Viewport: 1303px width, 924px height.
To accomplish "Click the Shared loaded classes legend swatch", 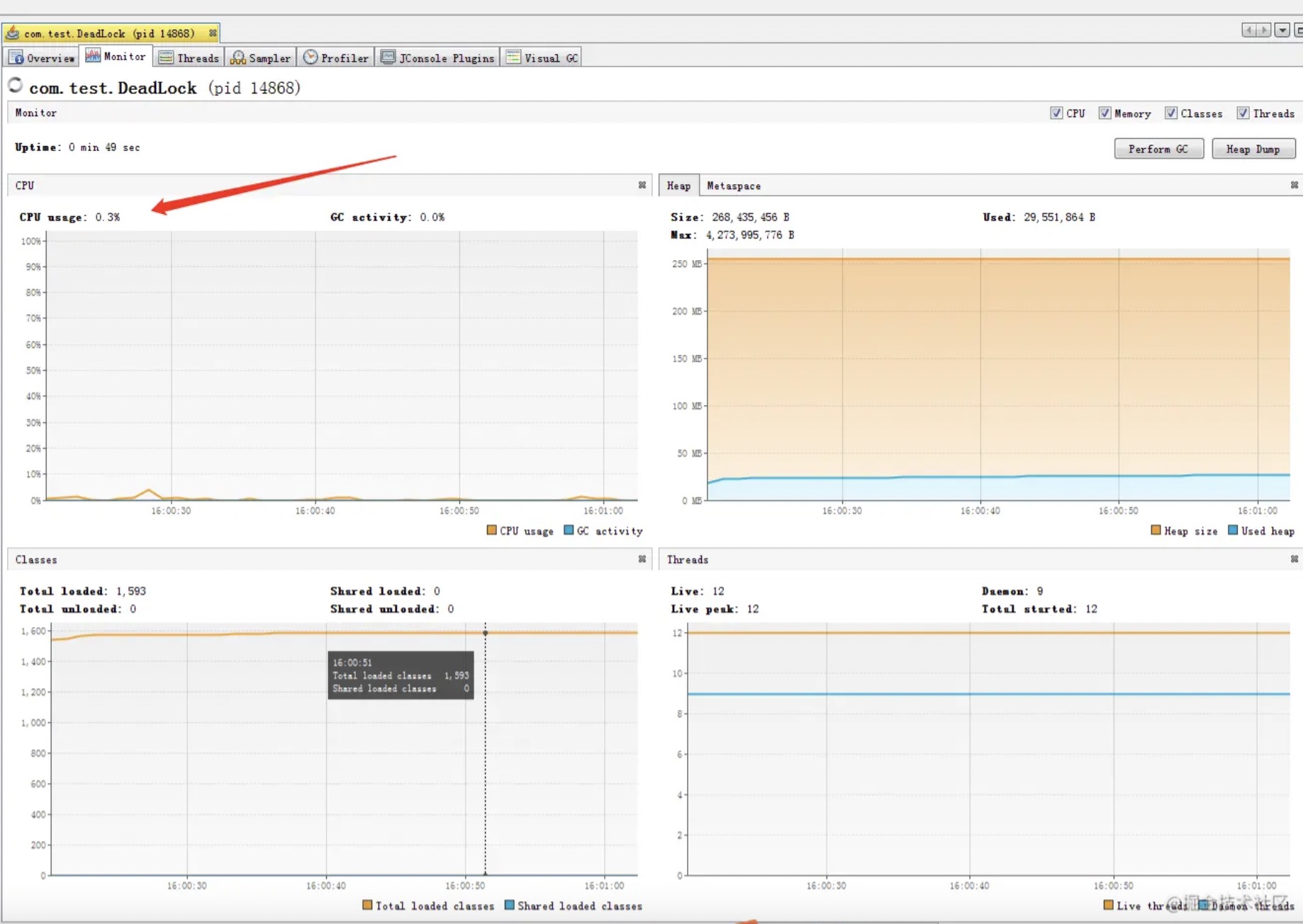I will [510, 905].
